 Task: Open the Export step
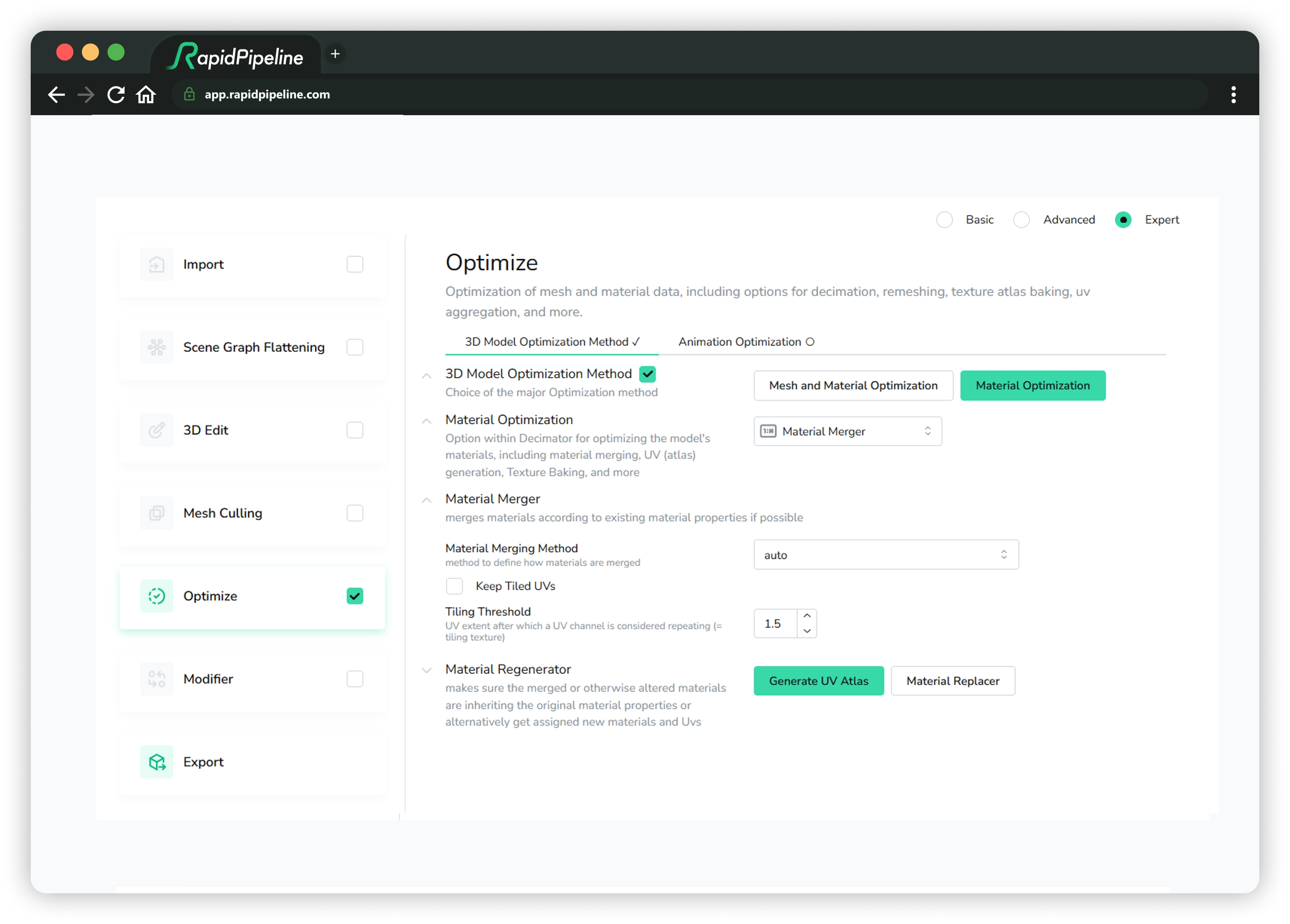click(253, 762)
